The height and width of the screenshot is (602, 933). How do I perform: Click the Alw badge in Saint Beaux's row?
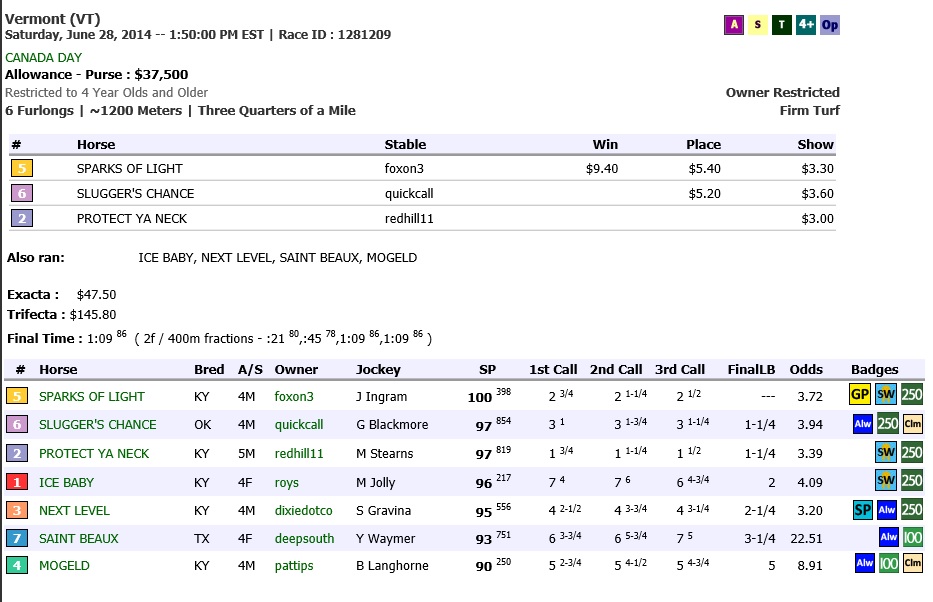(x=888, y=538)
